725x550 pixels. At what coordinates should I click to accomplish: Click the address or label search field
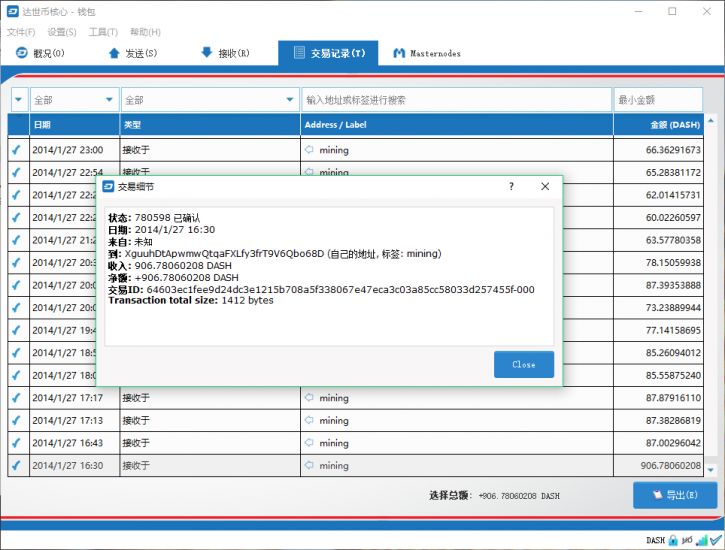[x=456, y=99]
